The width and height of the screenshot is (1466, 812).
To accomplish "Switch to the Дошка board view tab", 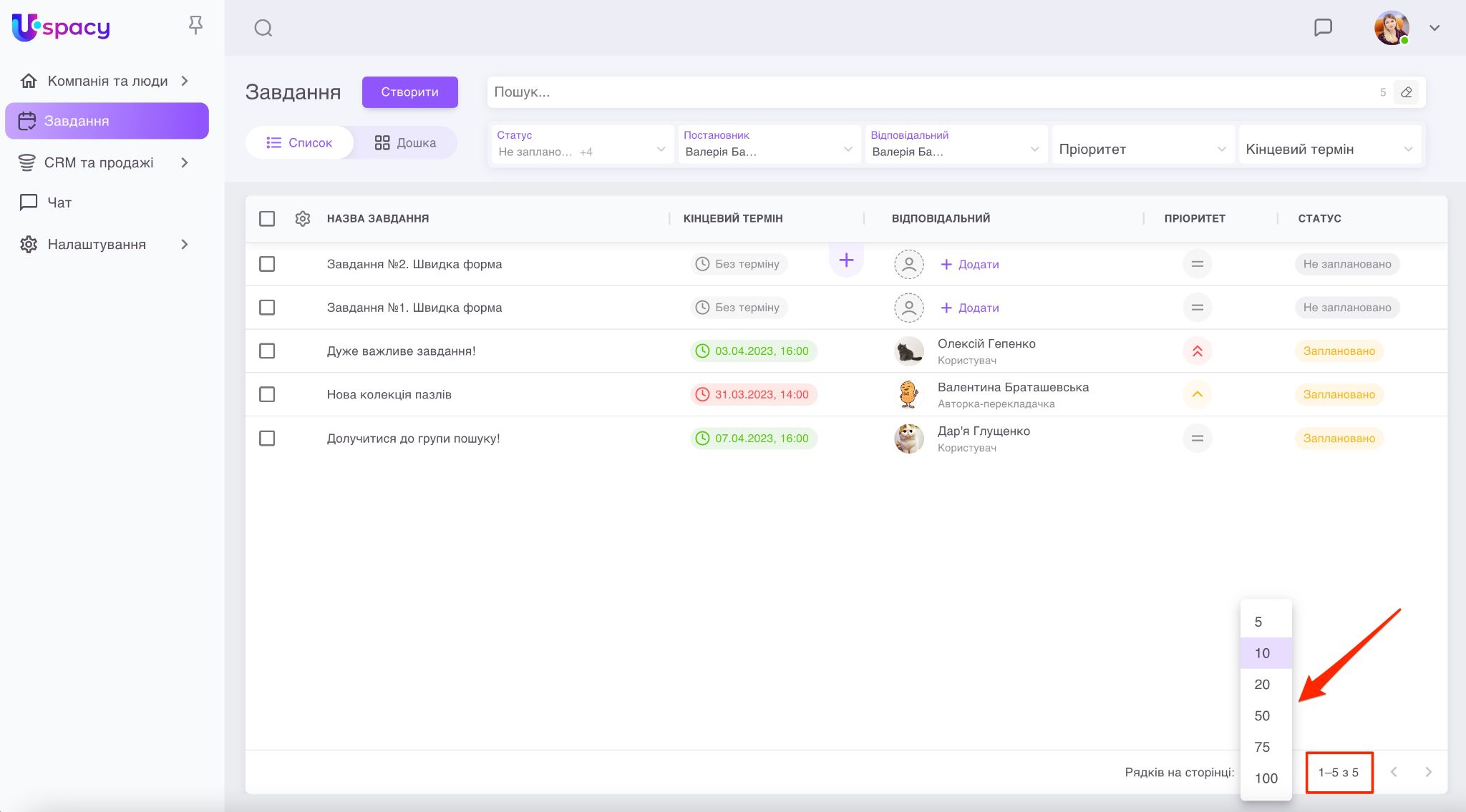I will click(405, 142).
